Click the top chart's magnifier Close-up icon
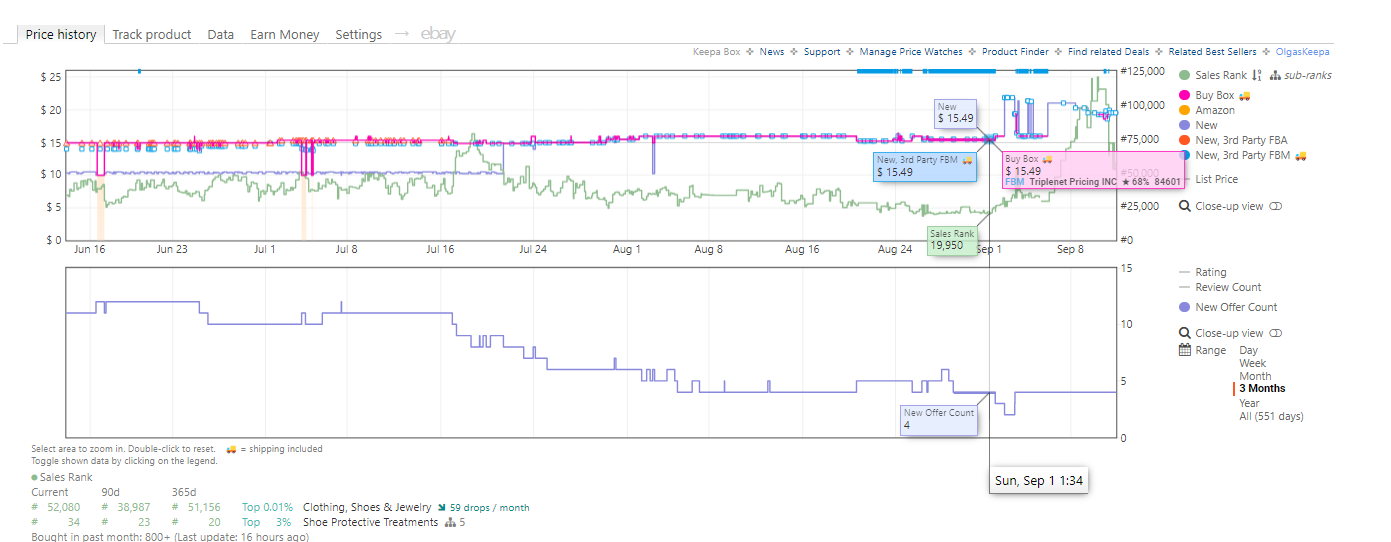This screenshot has height=542, width=1391. click(x=1185, y=206)
